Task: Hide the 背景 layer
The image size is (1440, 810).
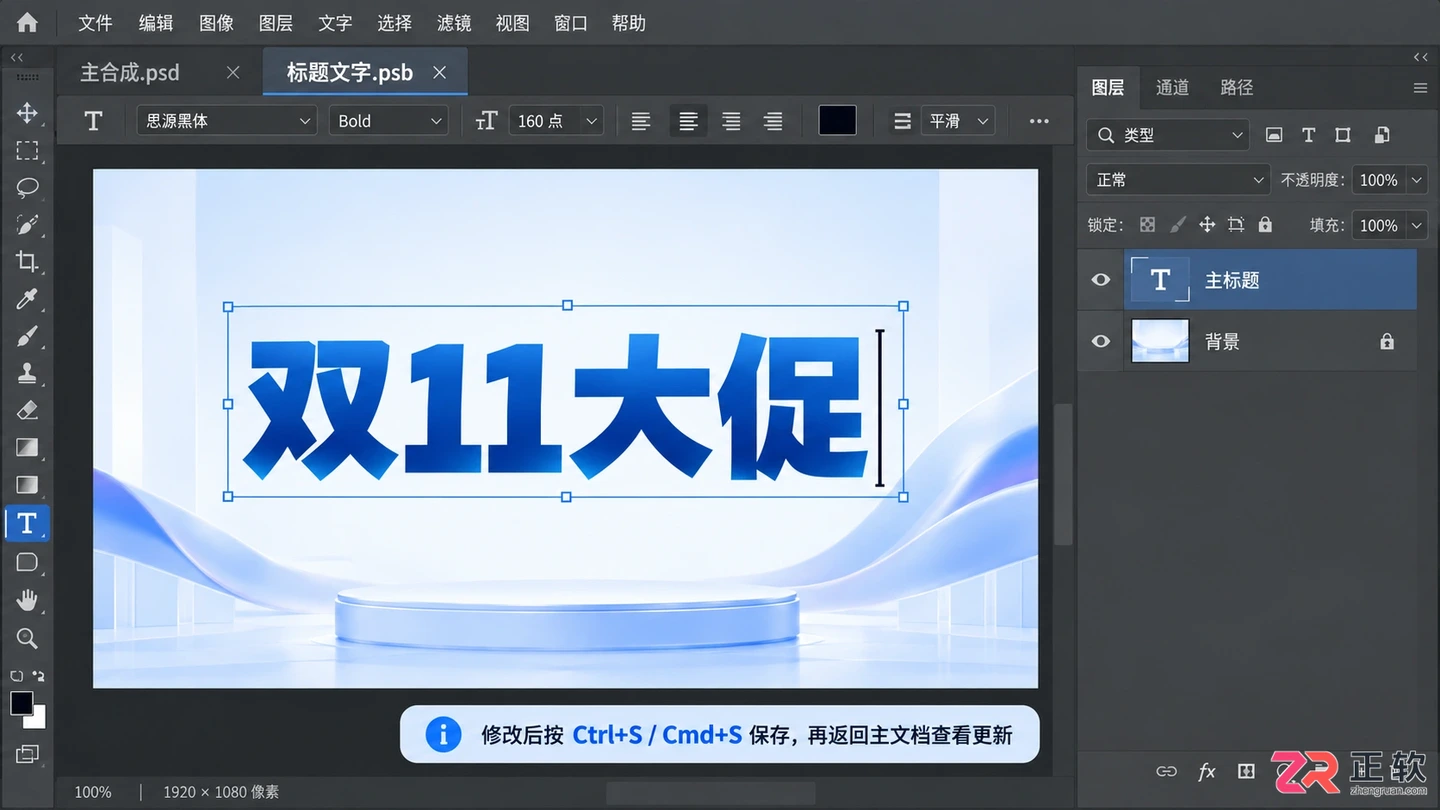Action: pos(1101,341)
